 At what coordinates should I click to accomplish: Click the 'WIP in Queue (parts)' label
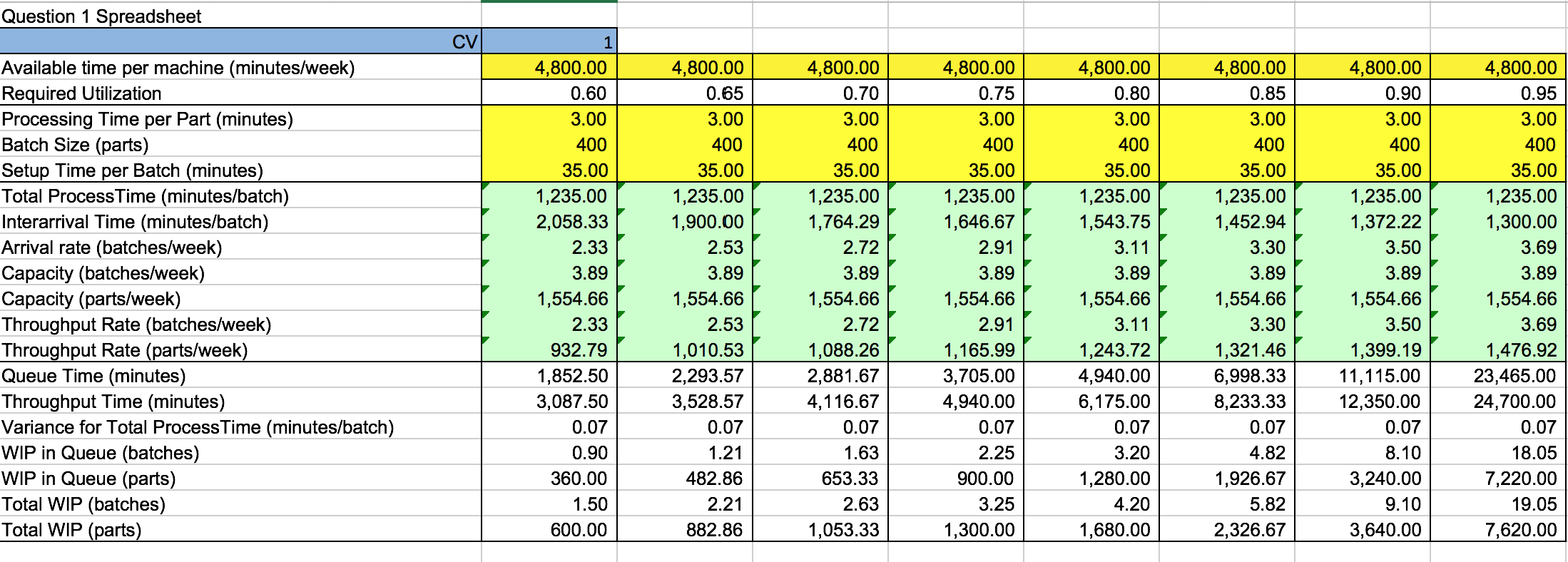pyautogui.click(x=88, y=479)
